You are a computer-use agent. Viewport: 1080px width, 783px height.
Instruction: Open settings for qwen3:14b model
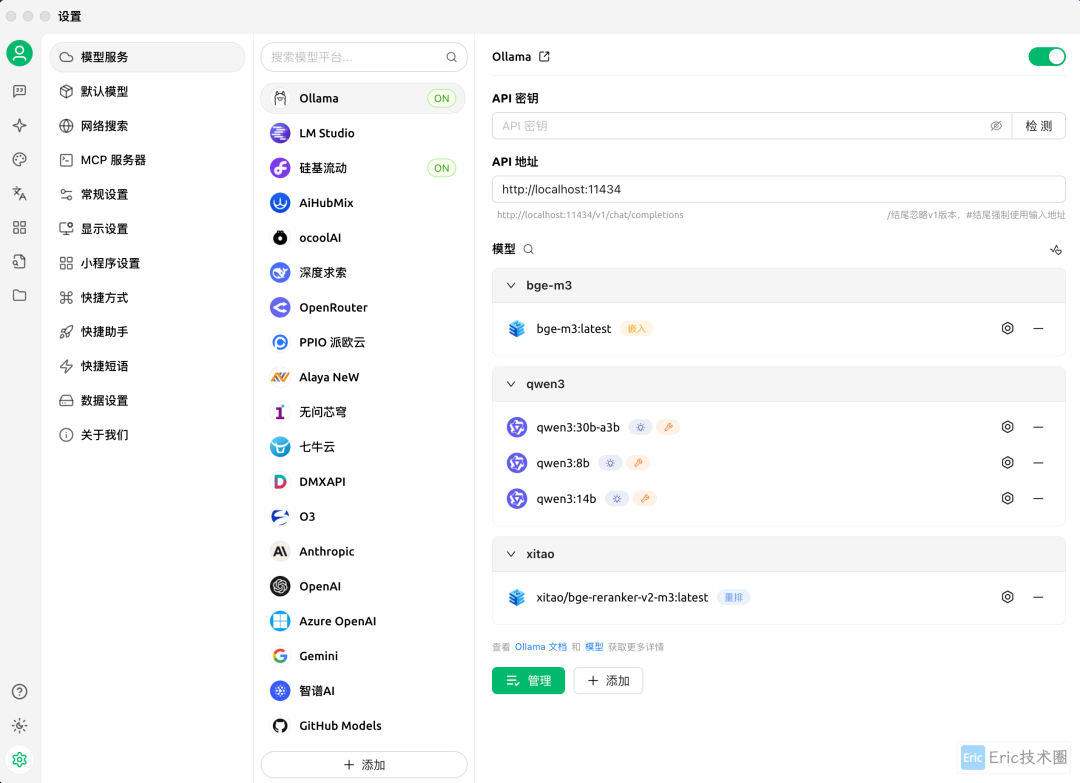[x=1007, y=498]
